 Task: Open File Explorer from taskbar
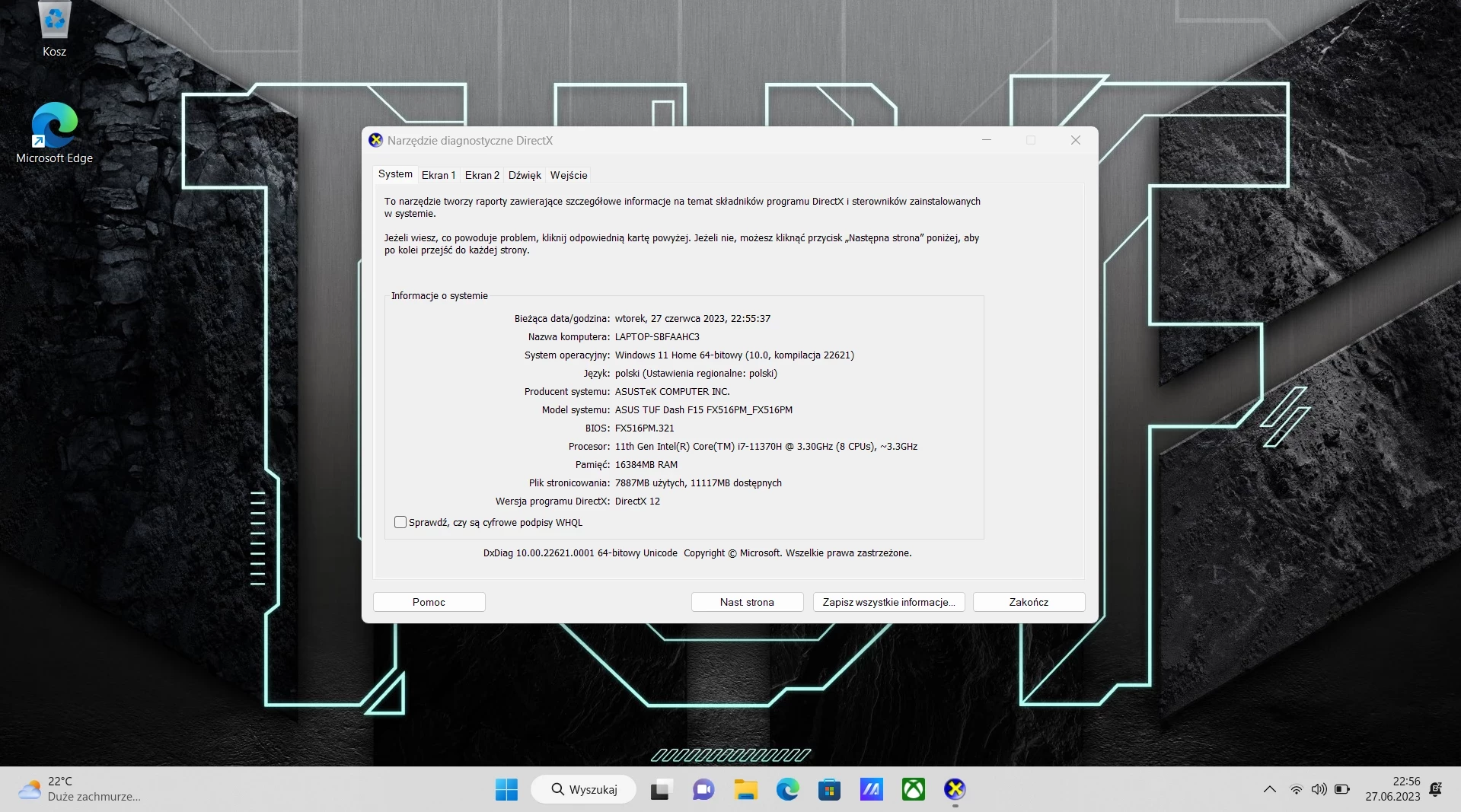[745, 789]
